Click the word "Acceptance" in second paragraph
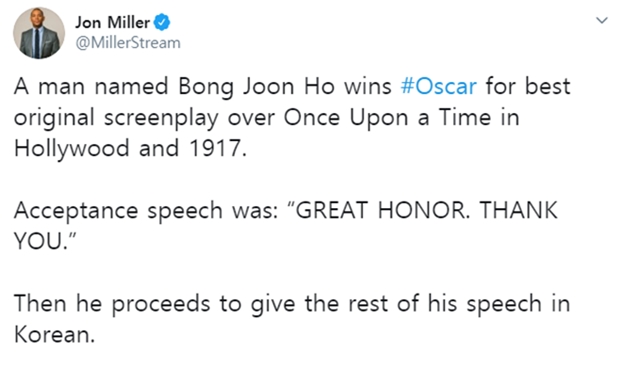 click(x=76, y=211)
